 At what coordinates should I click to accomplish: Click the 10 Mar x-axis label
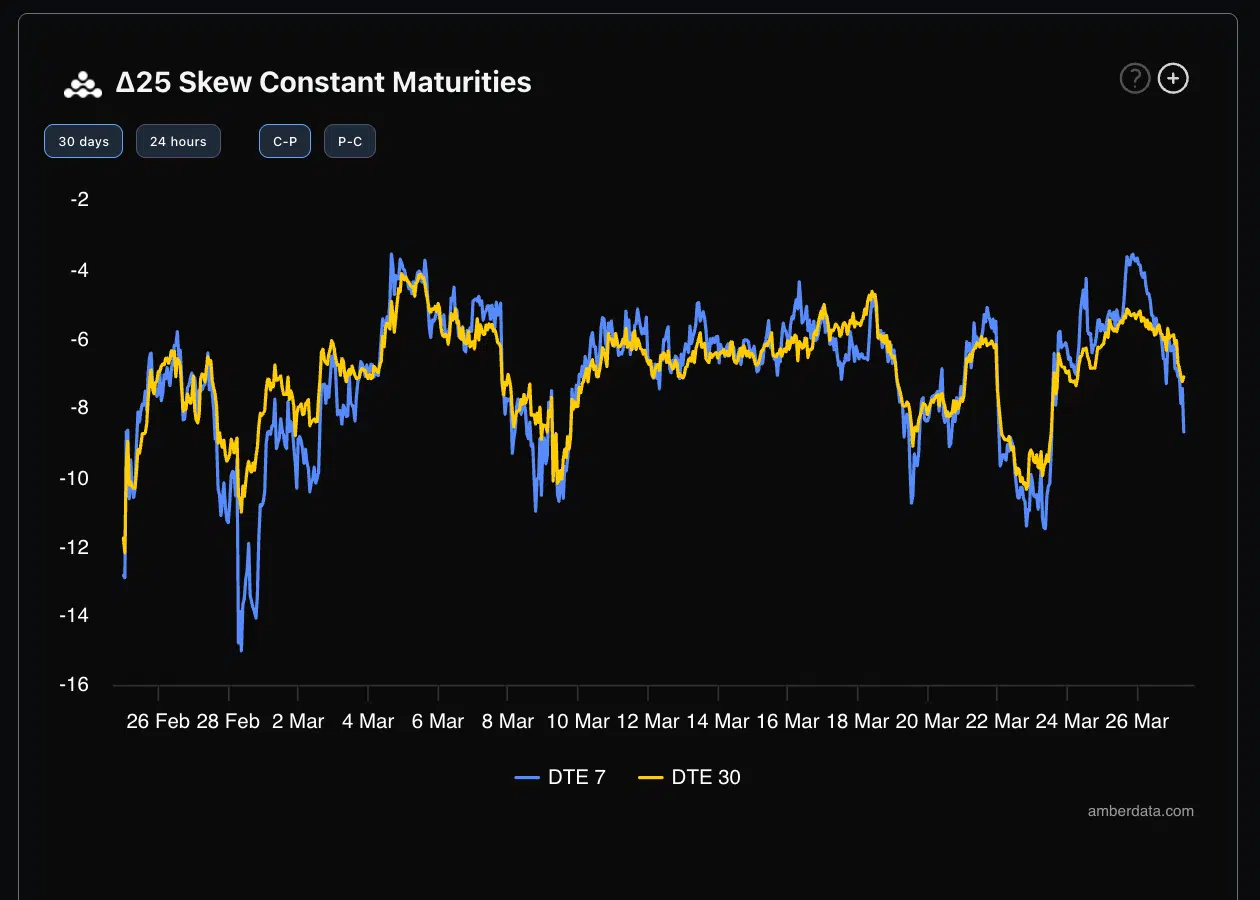(578, 721)
